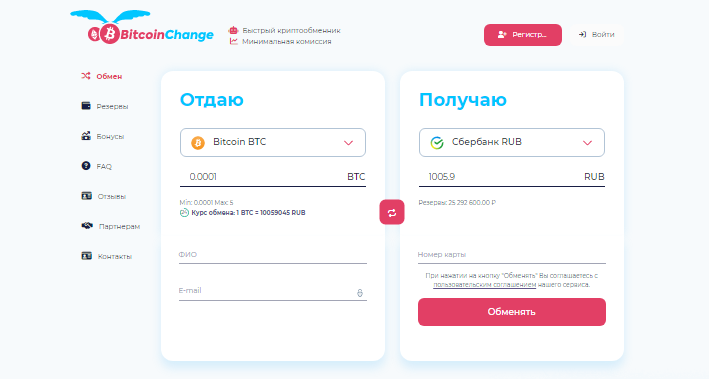Click the Отзывы reviews icon
This screenshot has width=709, height=379.
[86, 196]
